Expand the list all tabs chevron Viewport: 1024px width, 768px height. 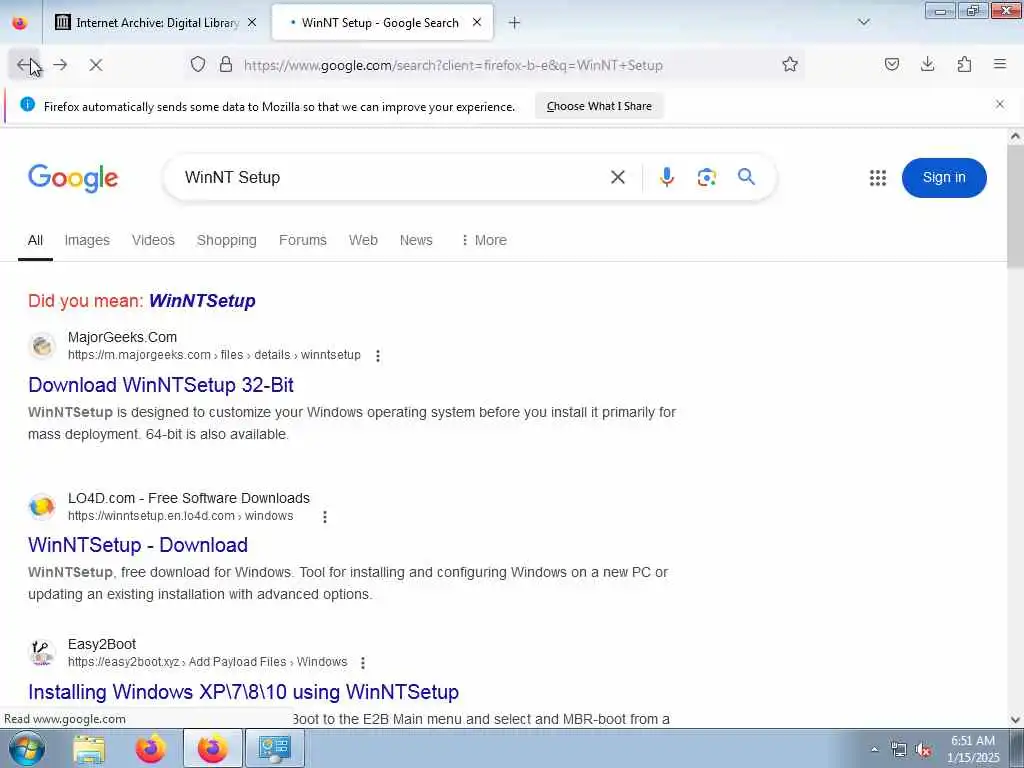[863, 22]
